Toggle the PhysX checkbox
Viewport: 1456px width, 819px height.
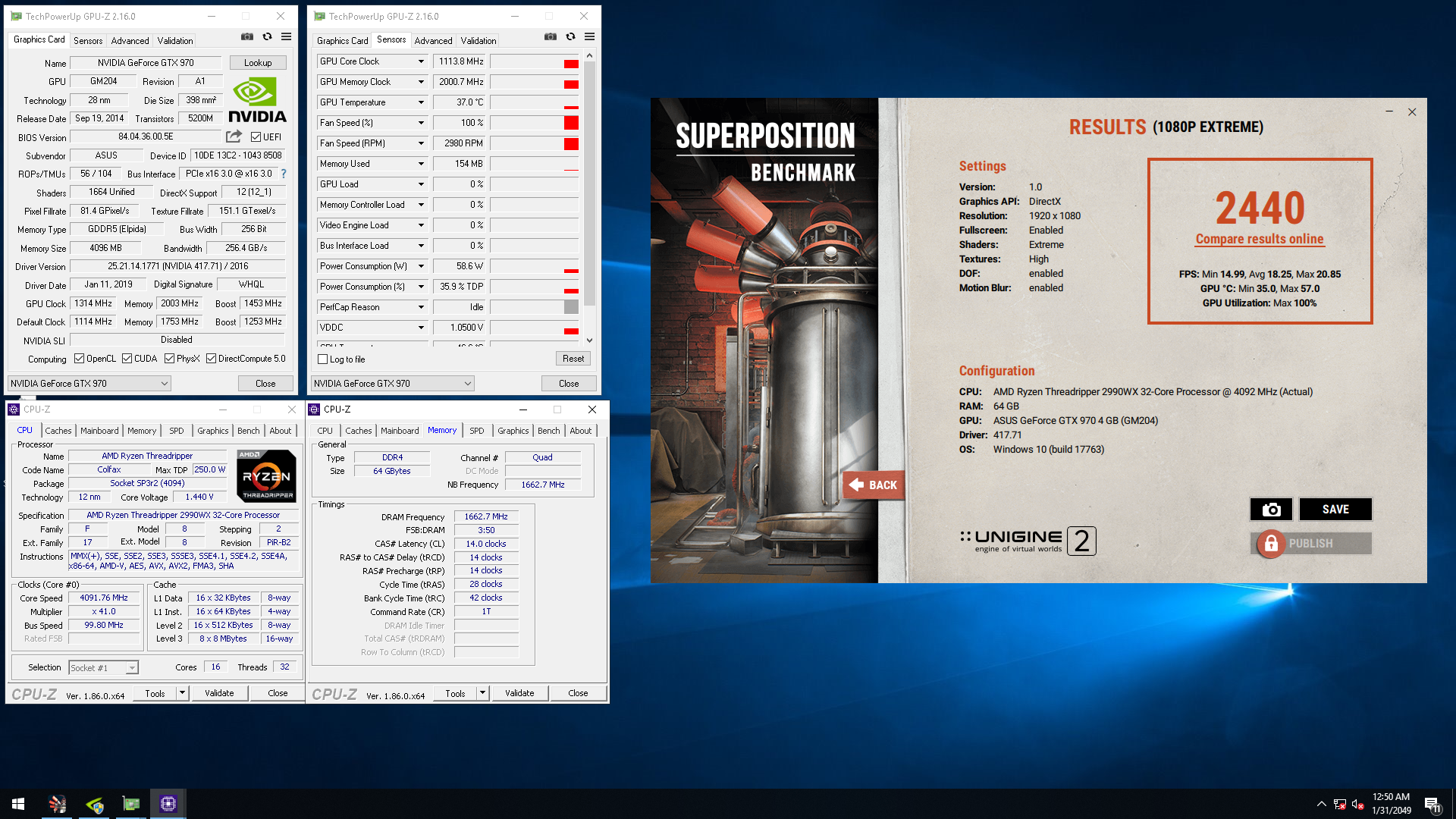click(x=170, y=359)
